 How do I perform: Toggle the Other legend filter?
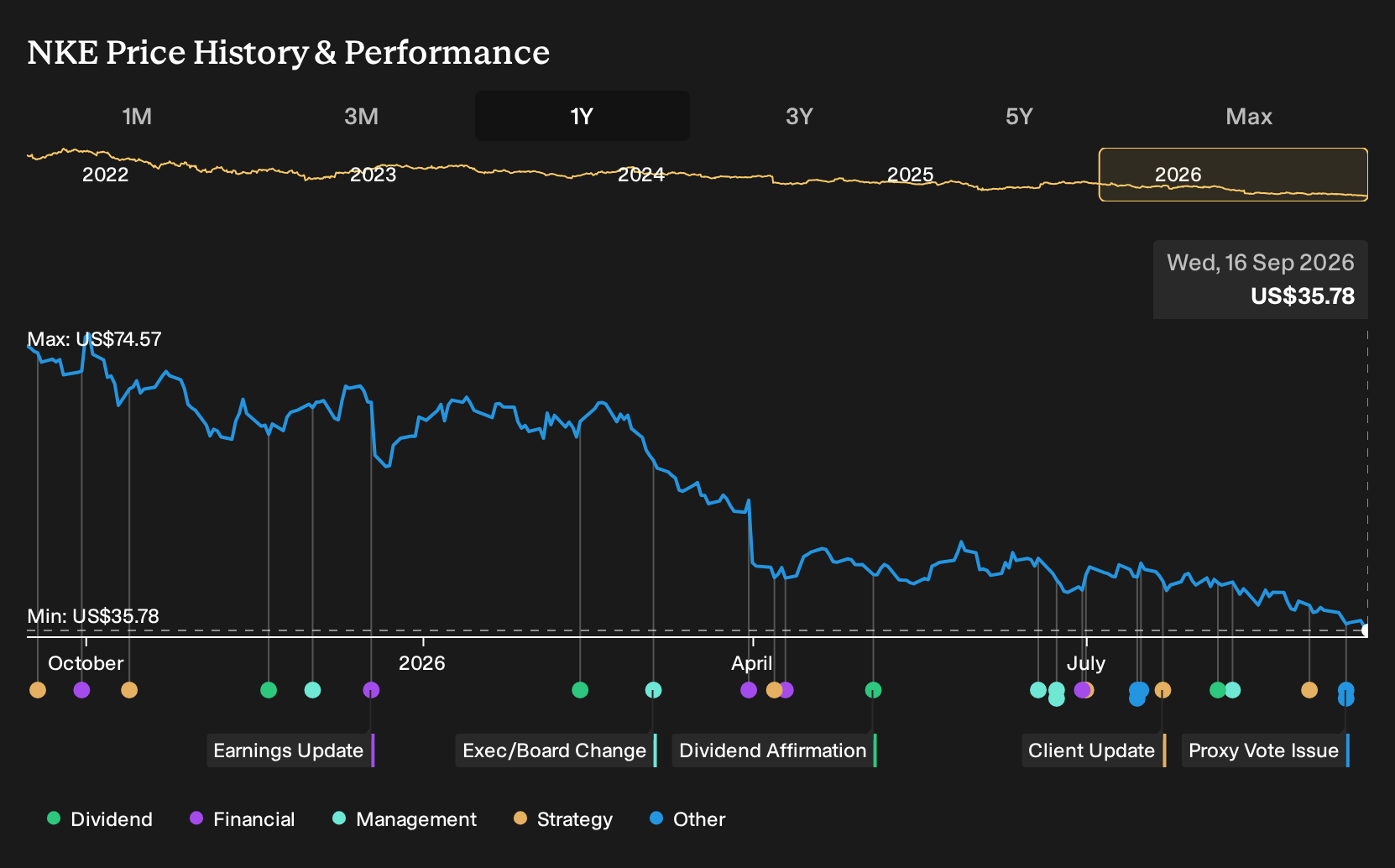[x=687, y=819]
